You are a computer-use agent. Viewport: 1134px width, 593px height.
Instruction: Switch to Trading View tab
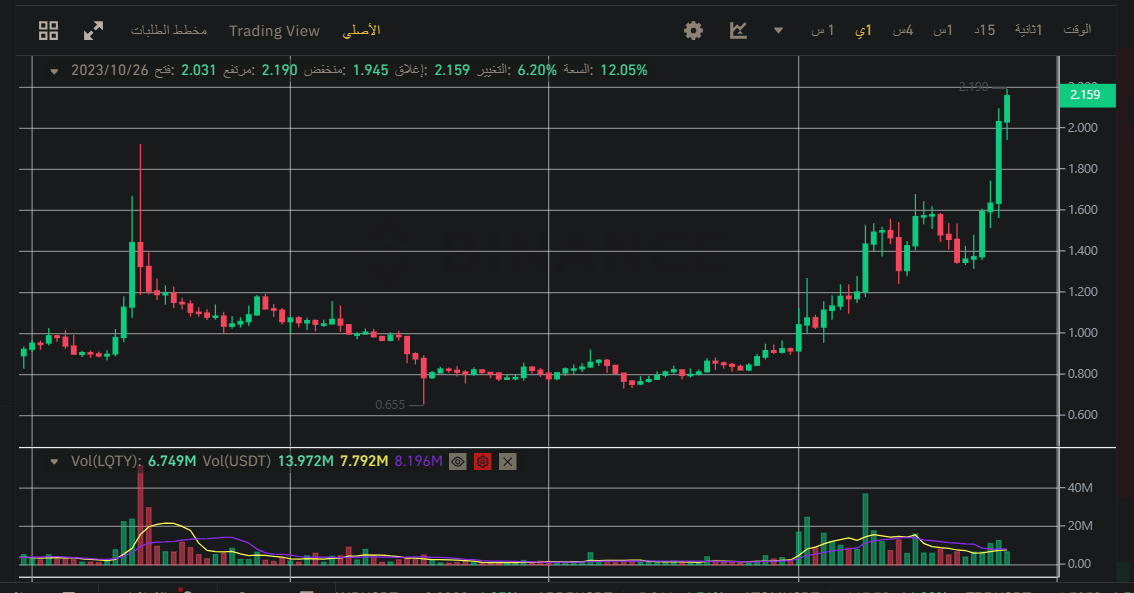click(274, 30)
